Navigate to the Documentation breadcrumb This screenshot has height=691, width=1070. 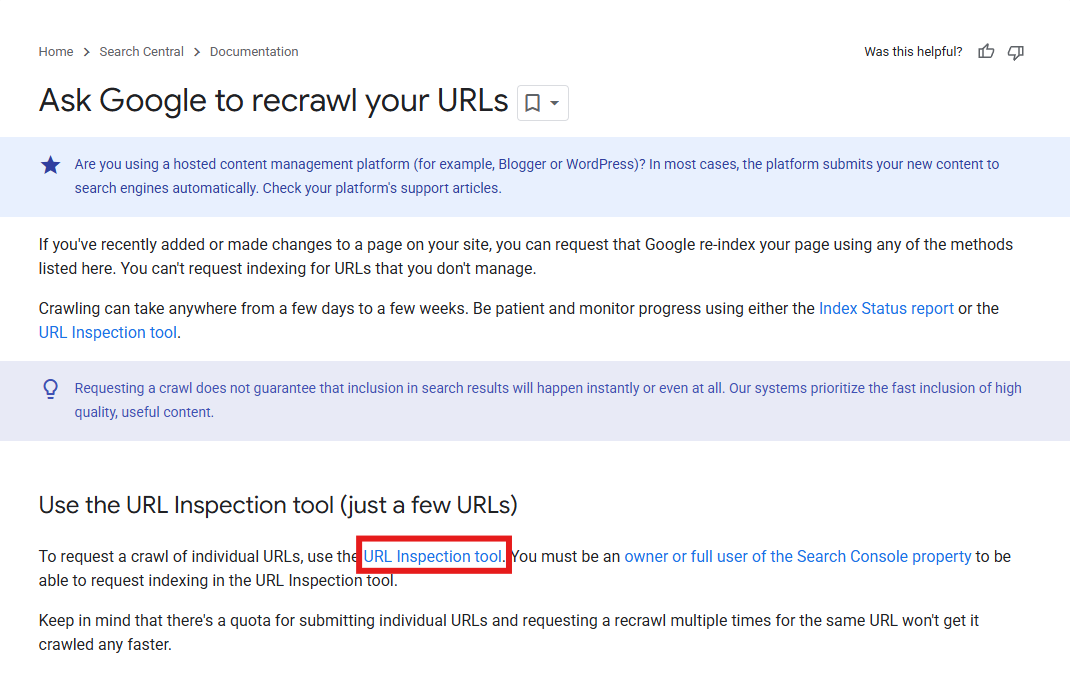coord(254,52)
